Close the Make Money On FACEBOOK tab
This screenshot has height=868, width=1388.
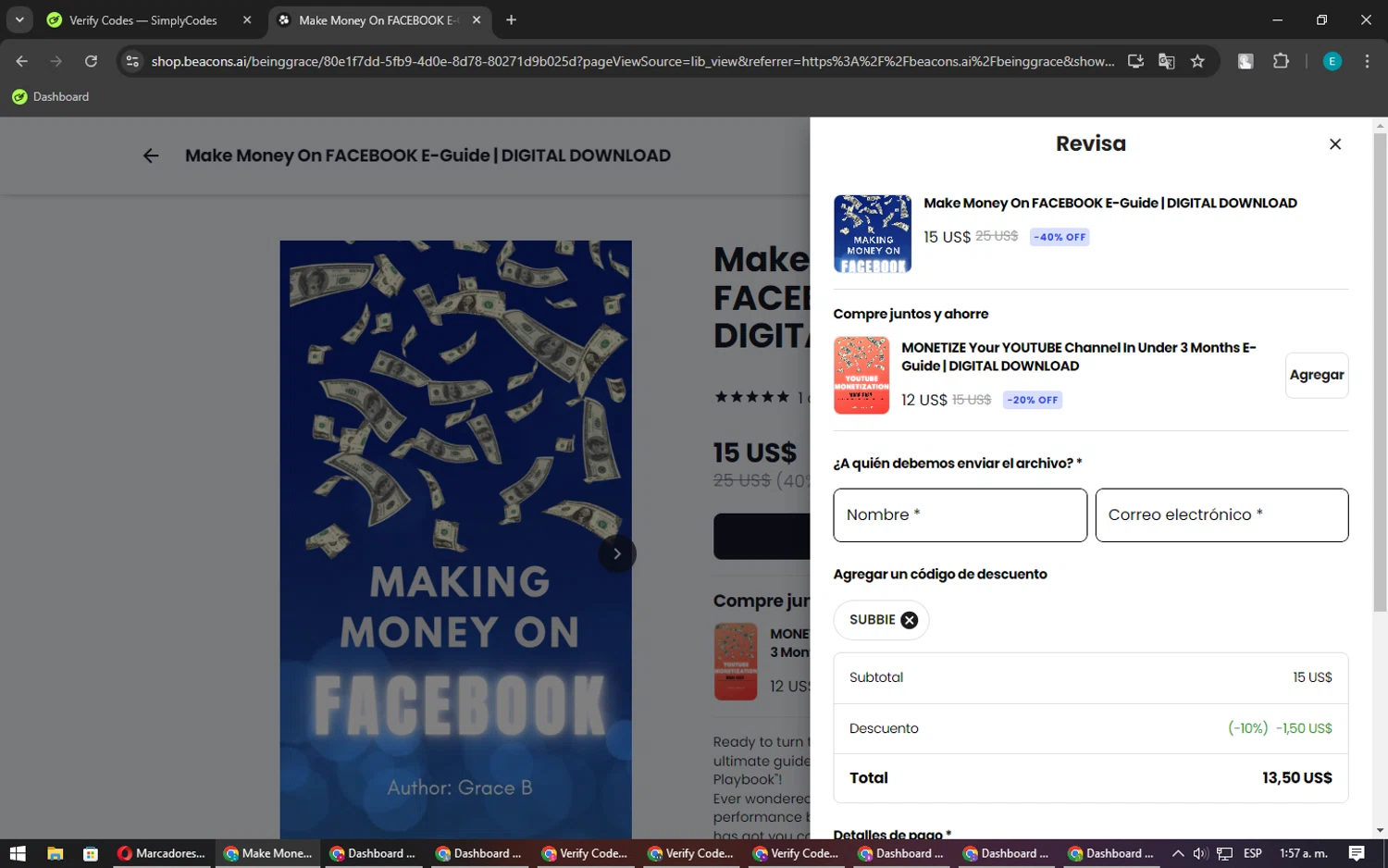[477, 20]
